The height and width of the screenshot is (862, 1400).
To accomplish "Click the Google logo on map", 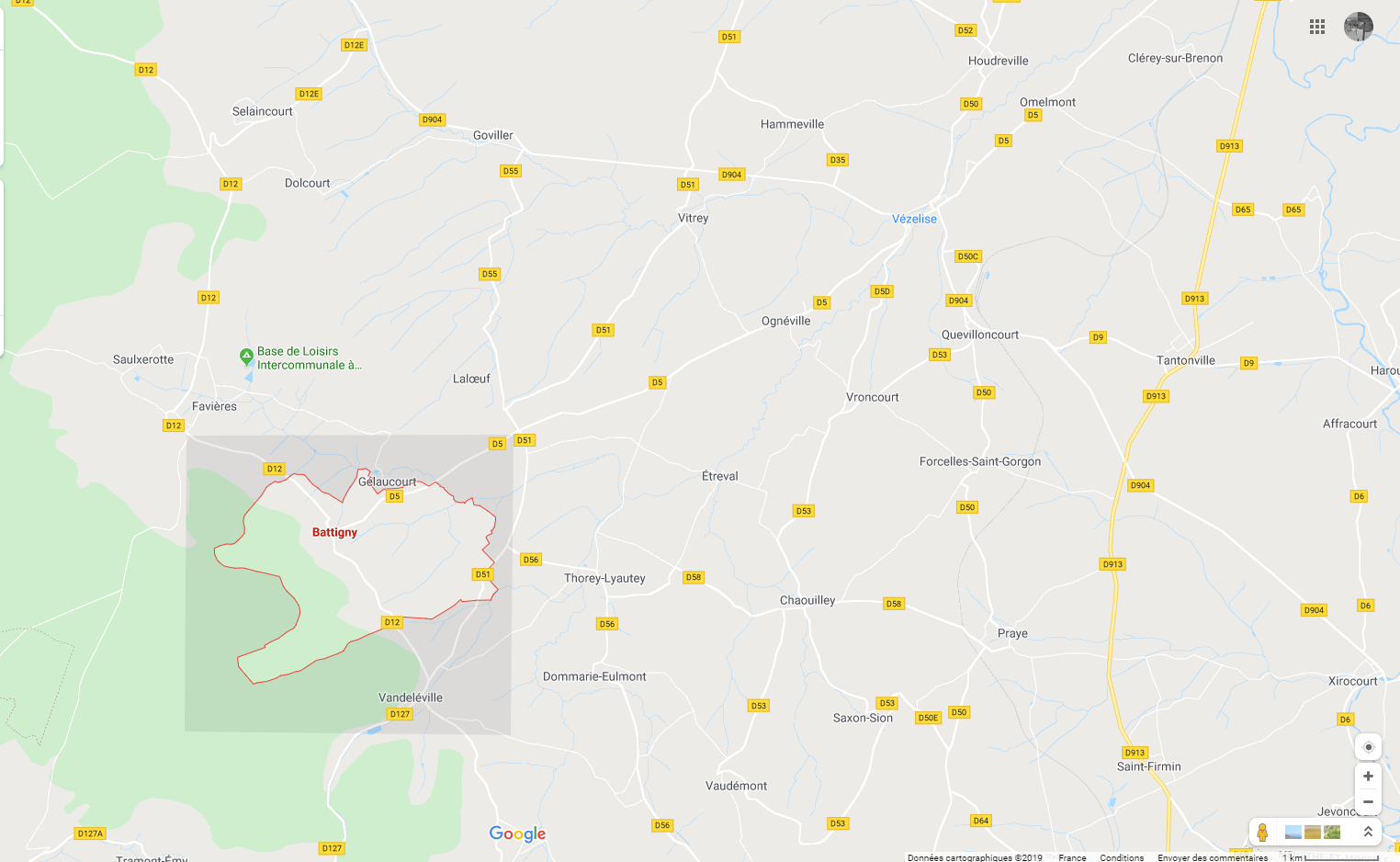I will pyautogui.click(x=517, y=834).
